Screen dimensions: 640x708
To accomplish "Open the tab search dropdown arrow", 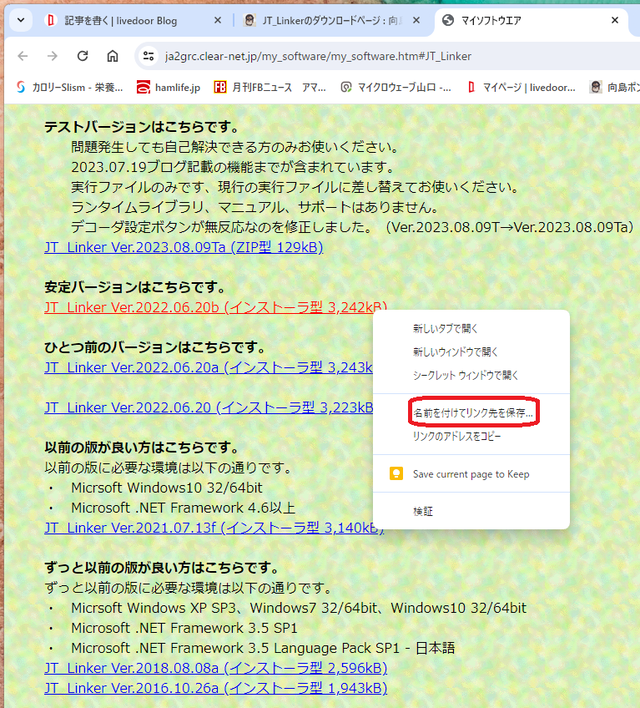I will click(x=21, y=20).
